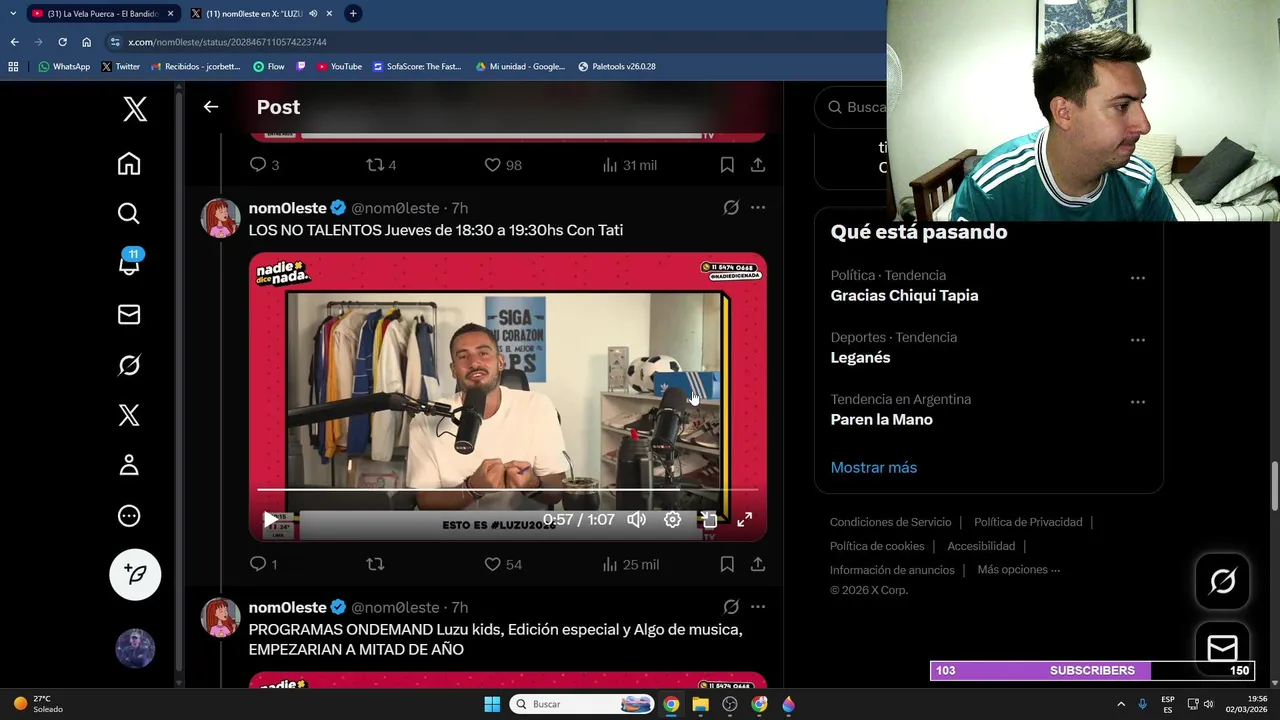Open More options circle in sidebar
Viewport: 1280px width, 720px height.
coord(129,516)
